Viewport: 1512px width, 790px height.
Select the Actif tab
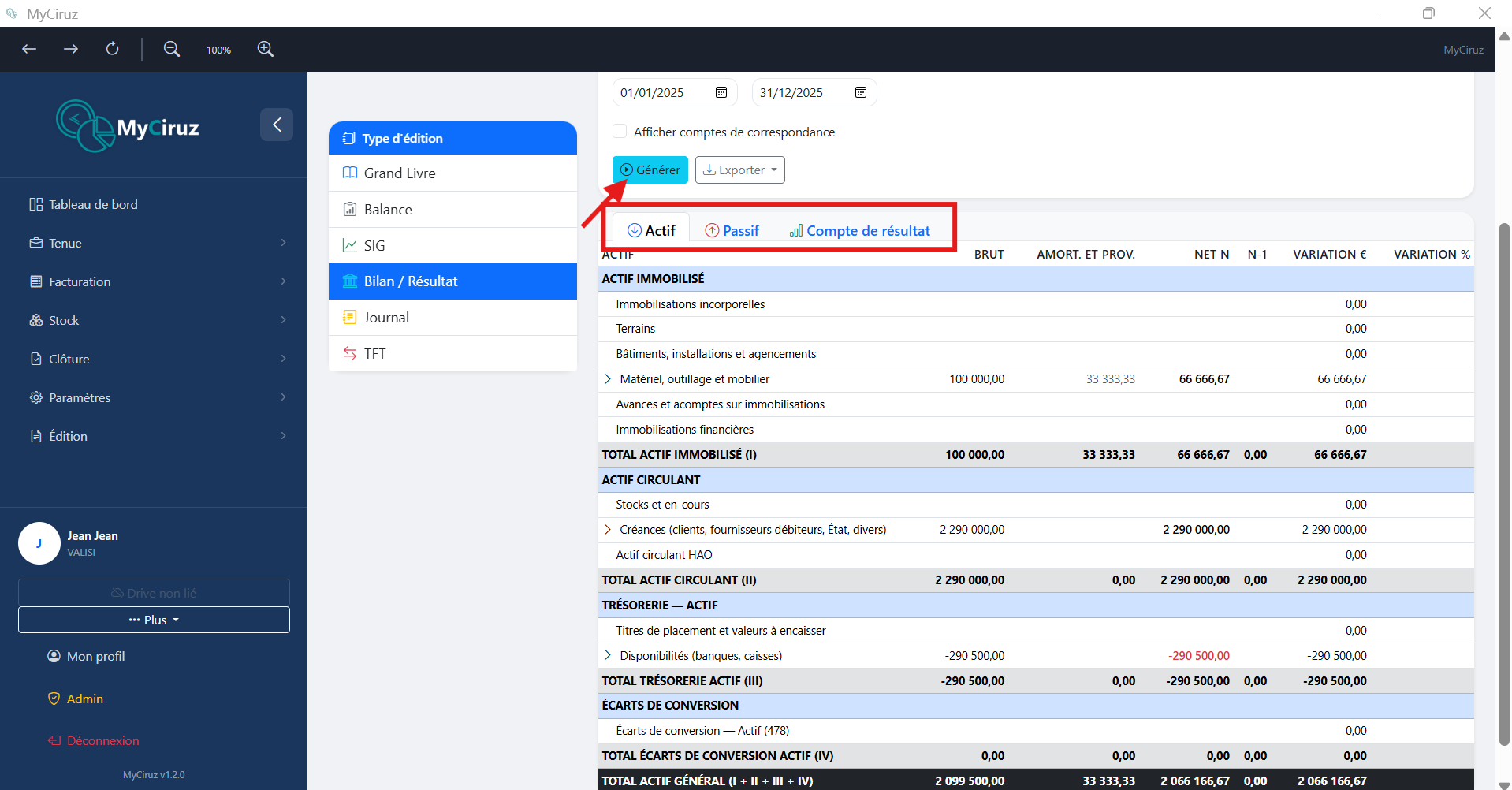pyautogui.click(x=651, y=230)
